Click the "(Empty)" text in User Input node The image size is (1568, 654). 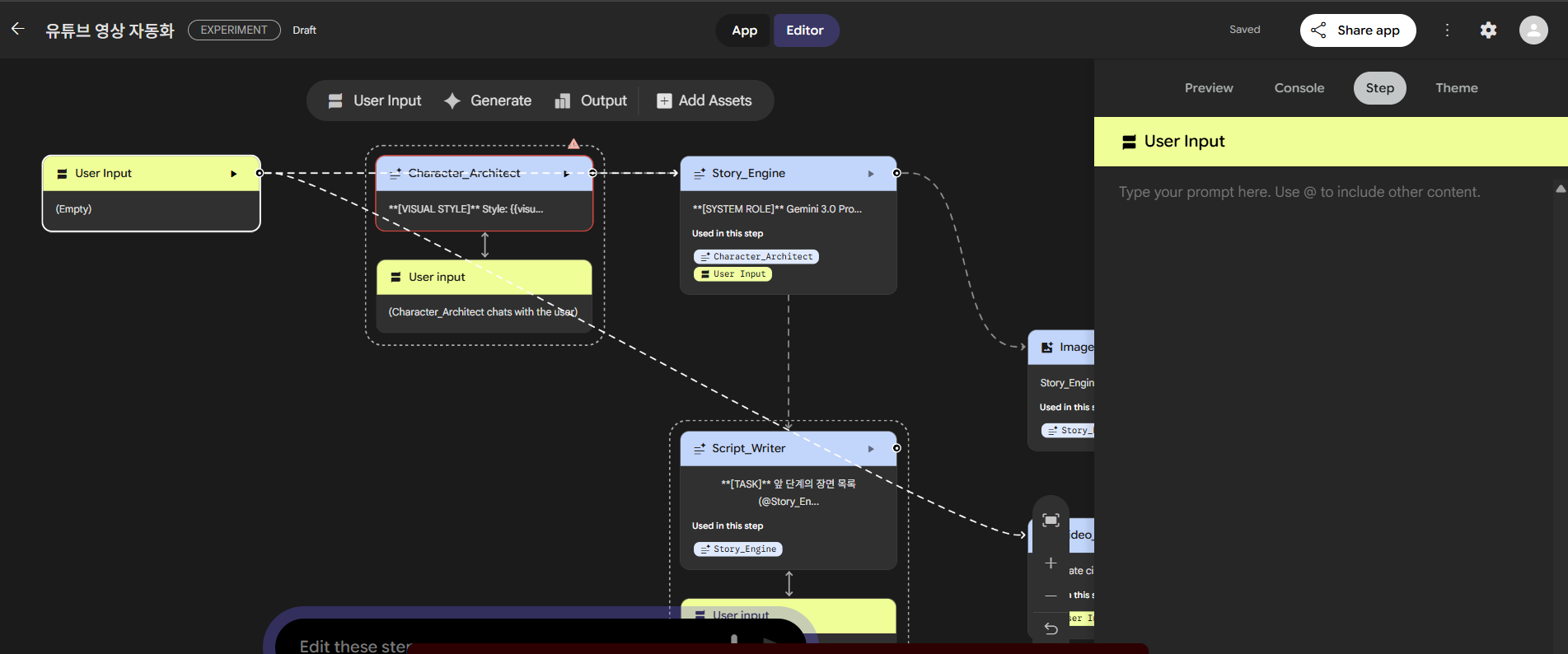[x=73, y=209]
